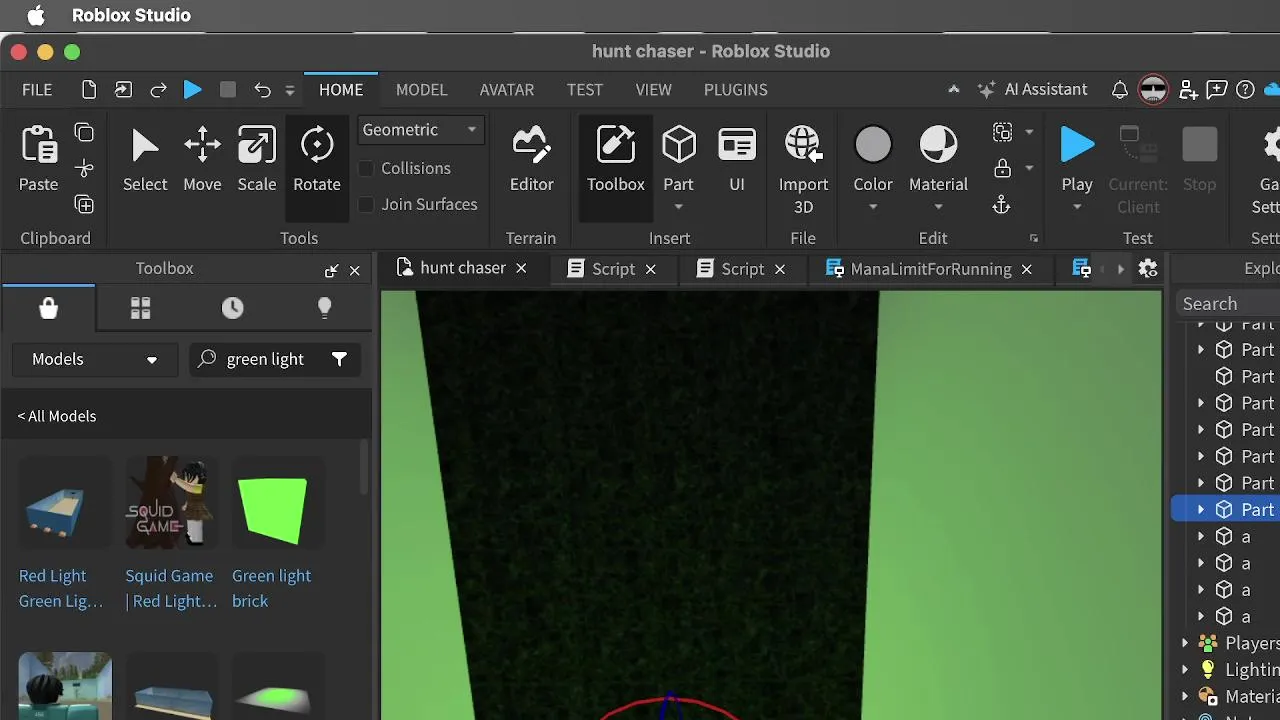Open the dropdown arrow under Material

[x=938, y=207]
